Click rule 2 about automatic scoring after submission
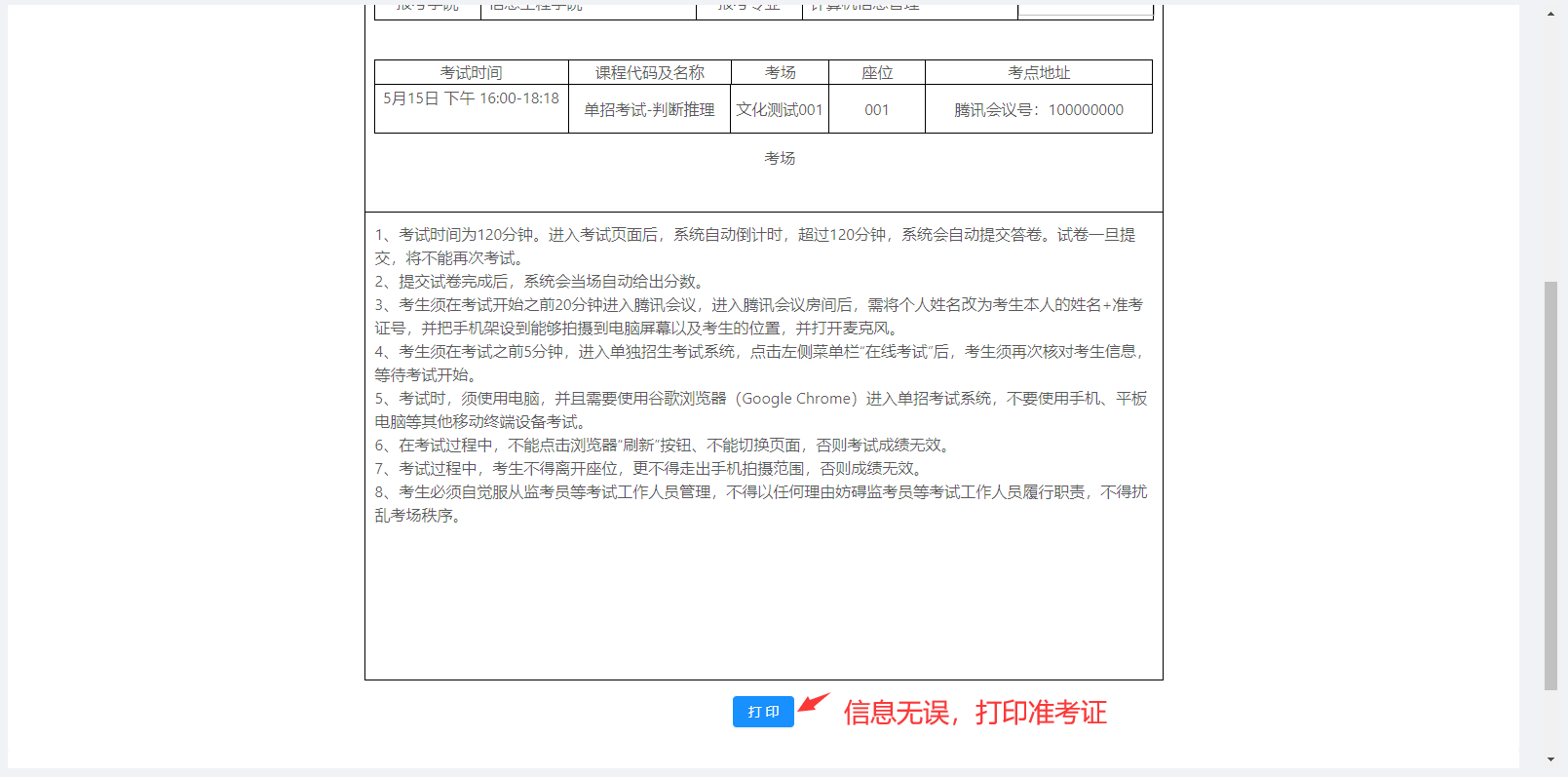The width and height of the screenshot is (1568, 777). tap(541, 282)
